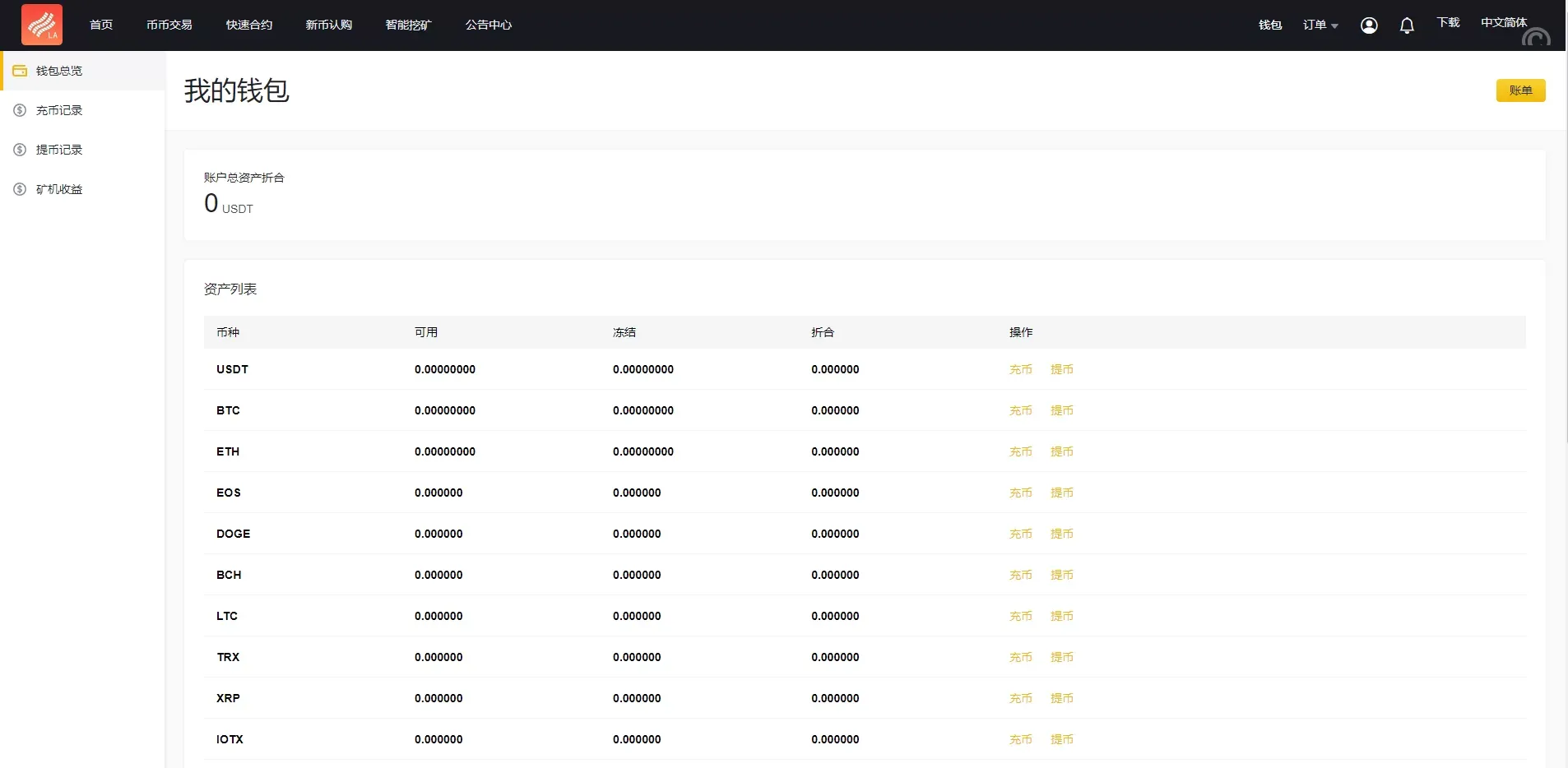Screen dimensions: 1568x768
Task: Go to 智能挖矿 in top navigation
Action: point(408,25)
